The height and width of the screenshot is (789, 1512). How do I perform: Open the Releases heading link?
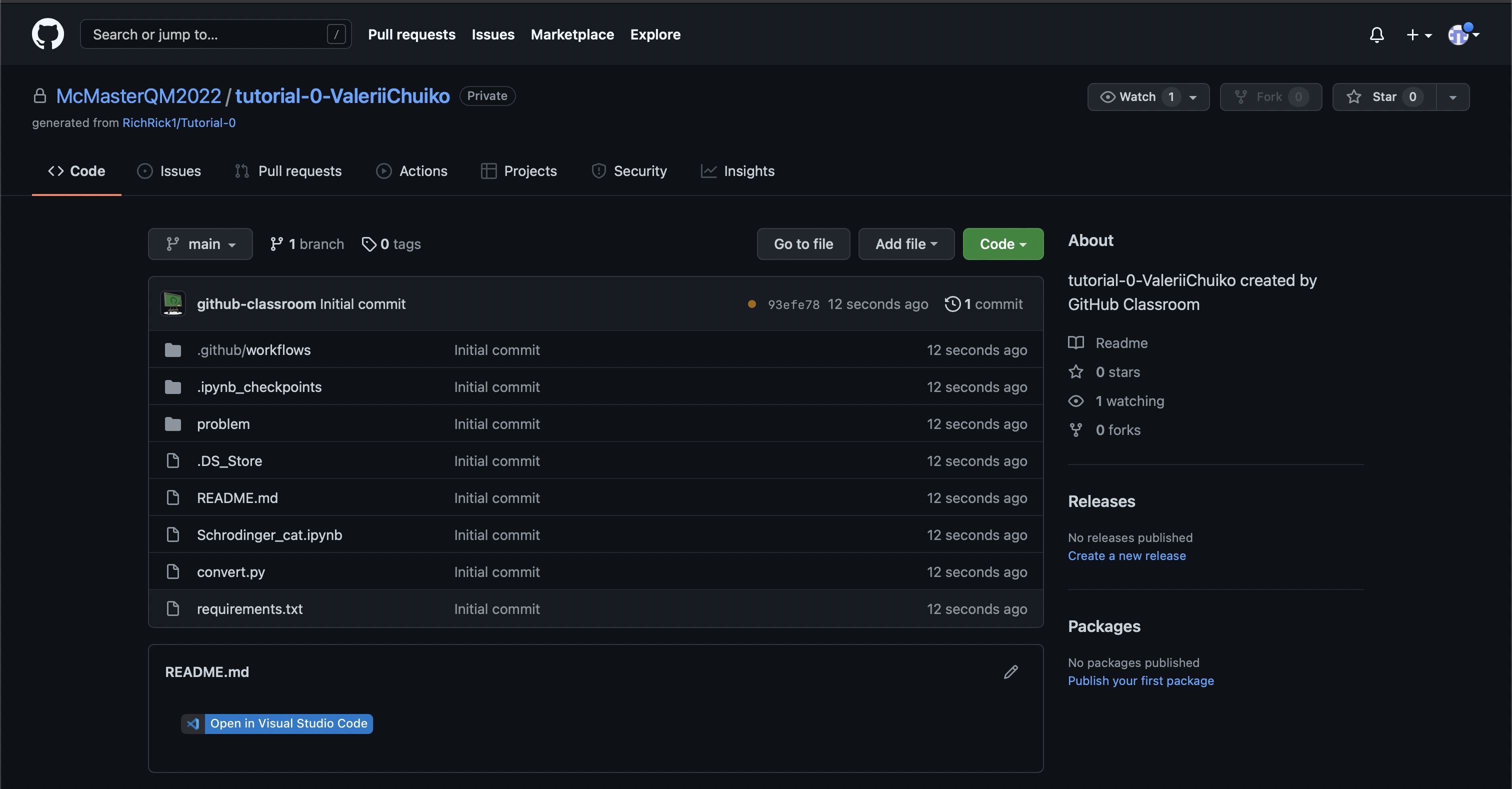1101,501
